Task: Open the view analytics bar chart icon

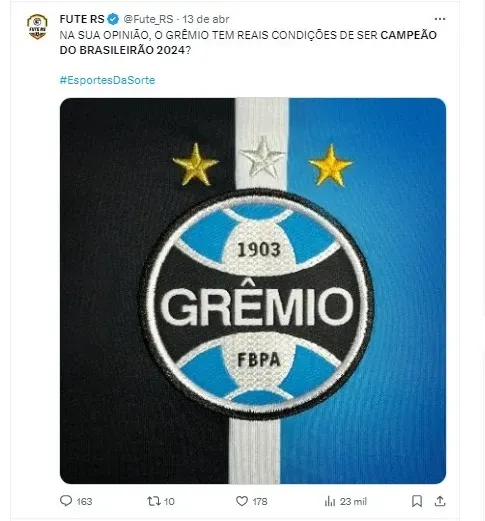Action: [330, 501]
